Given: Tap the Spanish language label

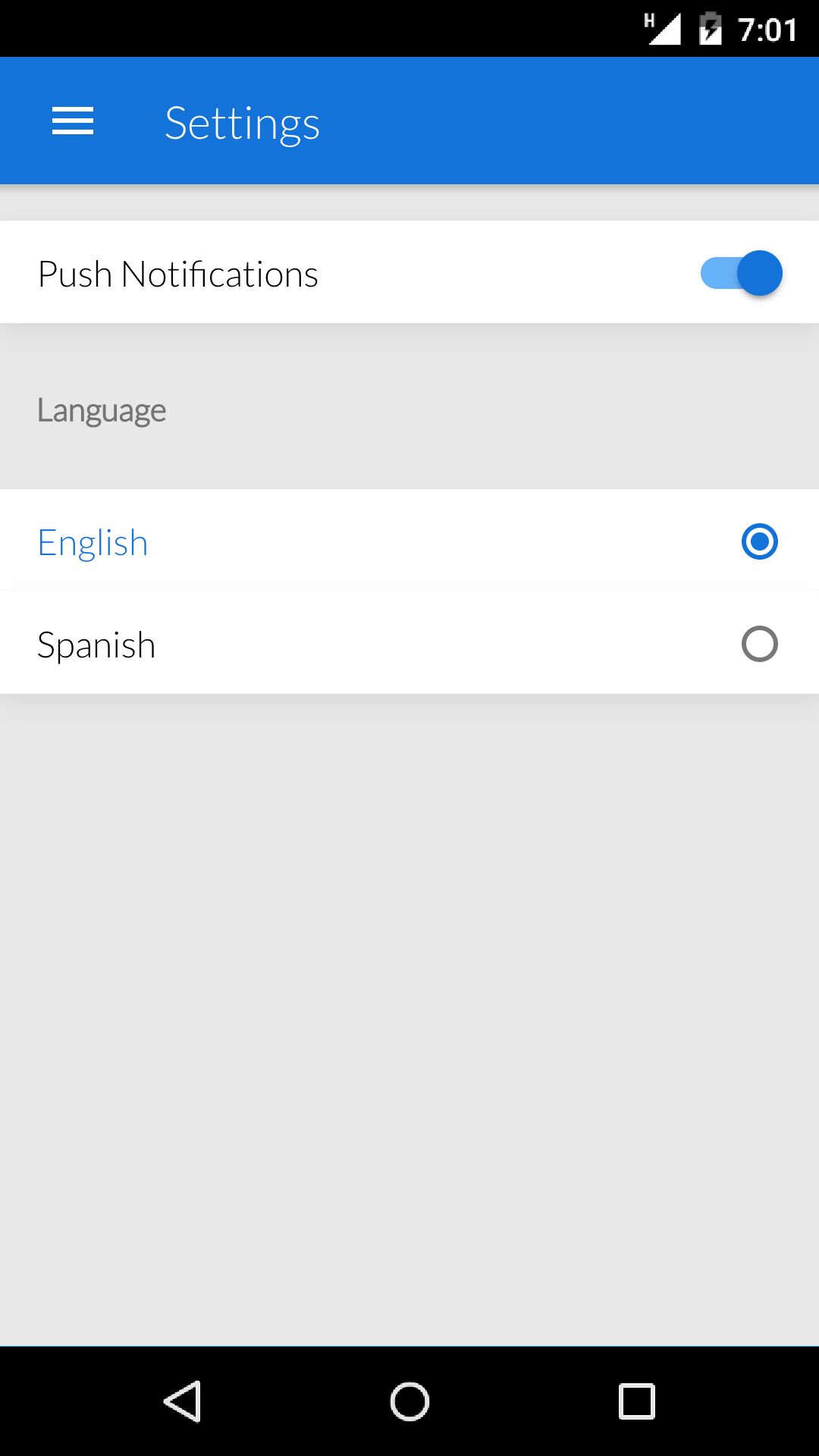Looking at the screenshot, I should click(96, 645).
